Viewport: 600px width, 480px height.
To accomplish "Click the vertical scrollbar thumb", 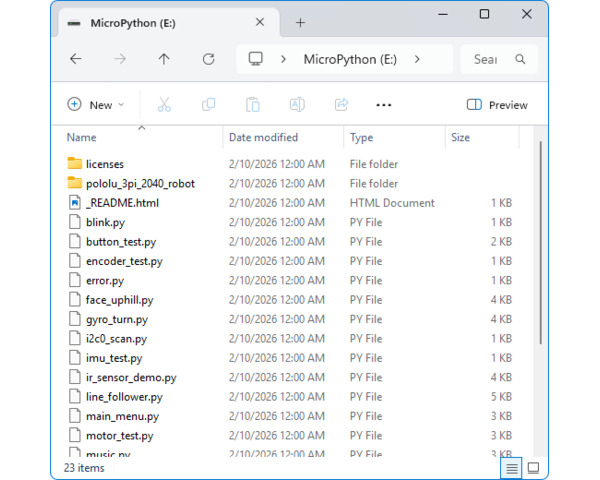I will tap(540, 242).
